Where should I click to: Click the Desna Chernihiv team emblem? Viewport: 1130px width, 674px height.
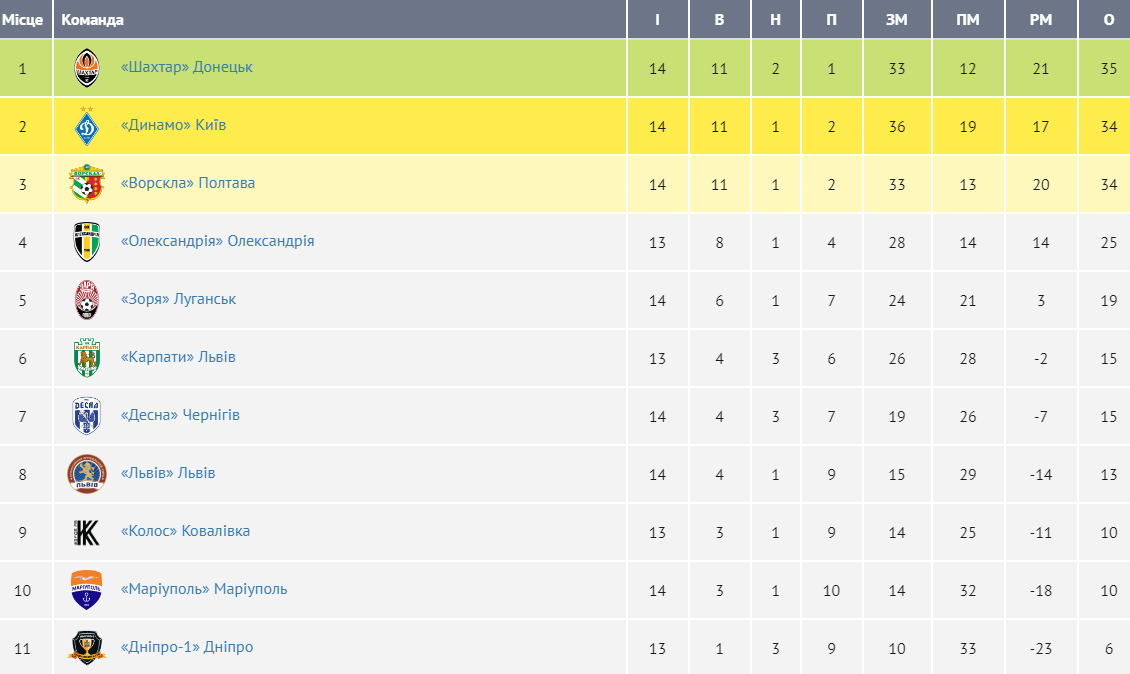87,416
